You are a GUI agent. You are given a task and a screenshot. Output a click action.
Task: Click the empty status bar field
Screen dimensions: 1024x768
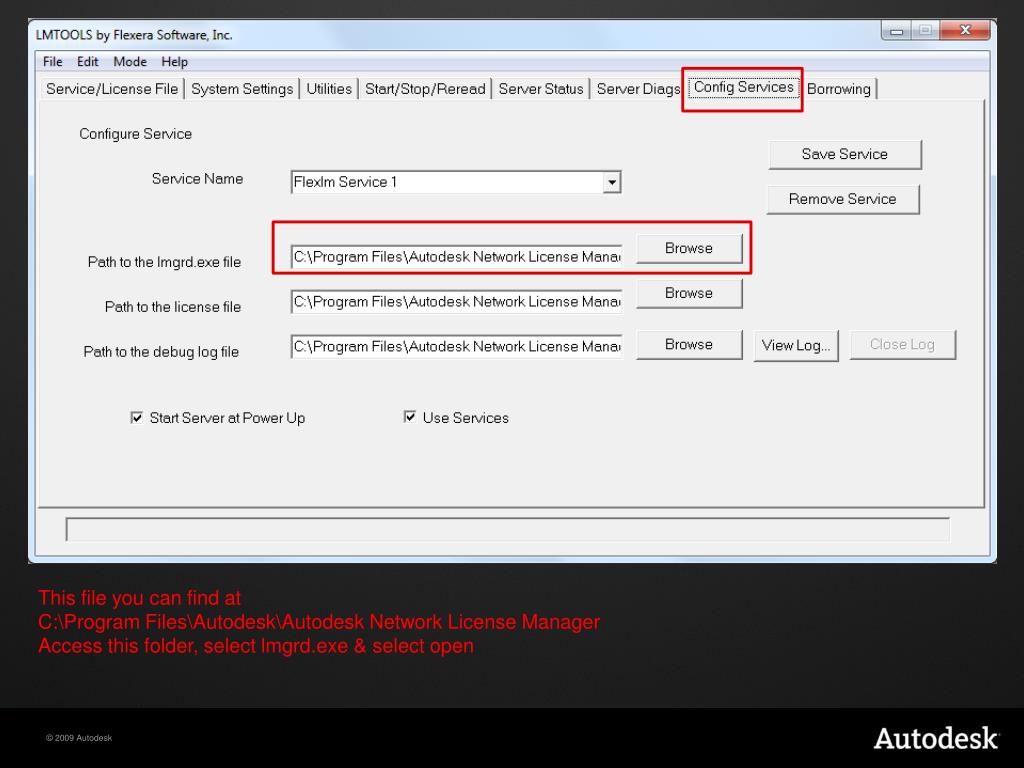(507, 529)
